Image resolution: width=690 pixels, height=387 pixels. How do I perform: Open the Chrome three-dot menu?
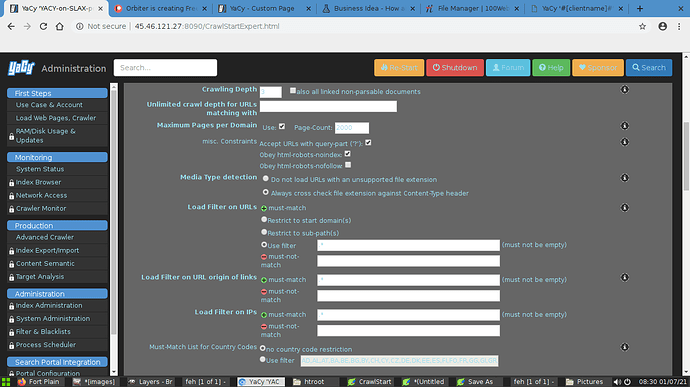point(679,26)
